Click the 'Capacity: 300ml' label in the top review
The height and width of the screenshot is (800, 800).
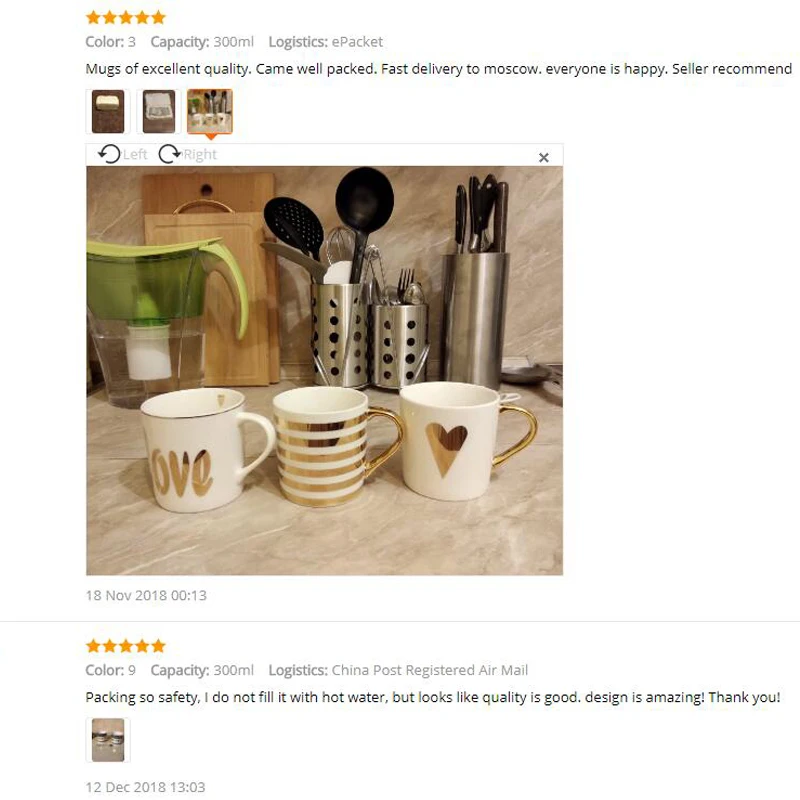coord(202,42)
